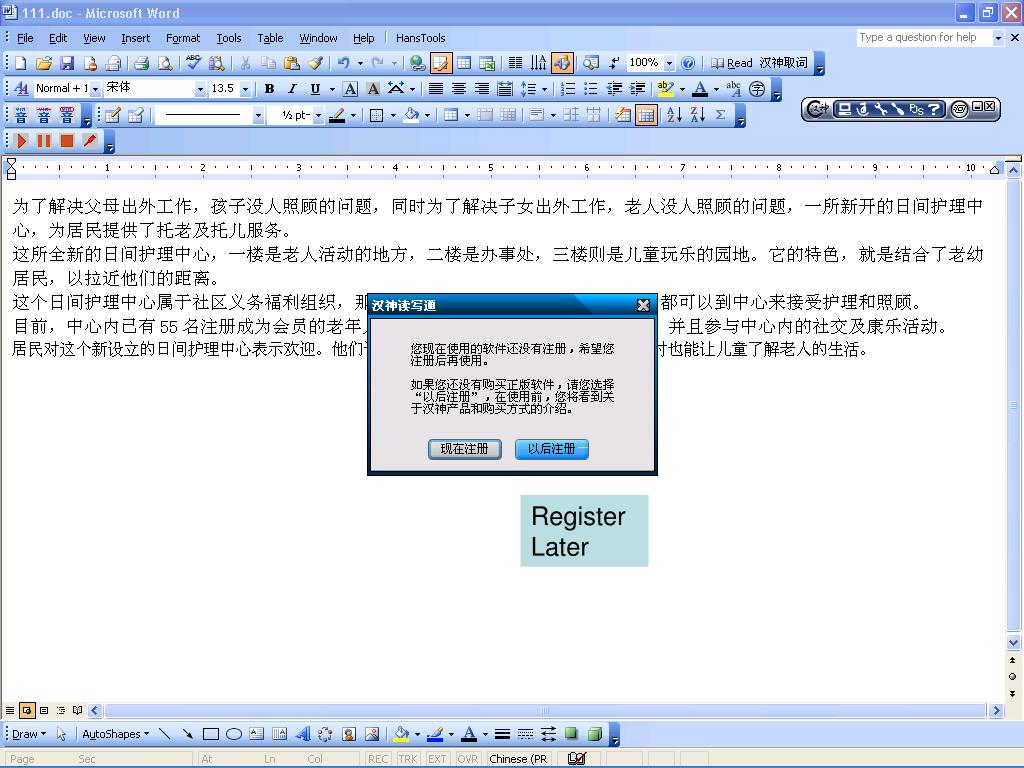
Task: Select the Rectangle drawing tool
Action: point(210,734)
